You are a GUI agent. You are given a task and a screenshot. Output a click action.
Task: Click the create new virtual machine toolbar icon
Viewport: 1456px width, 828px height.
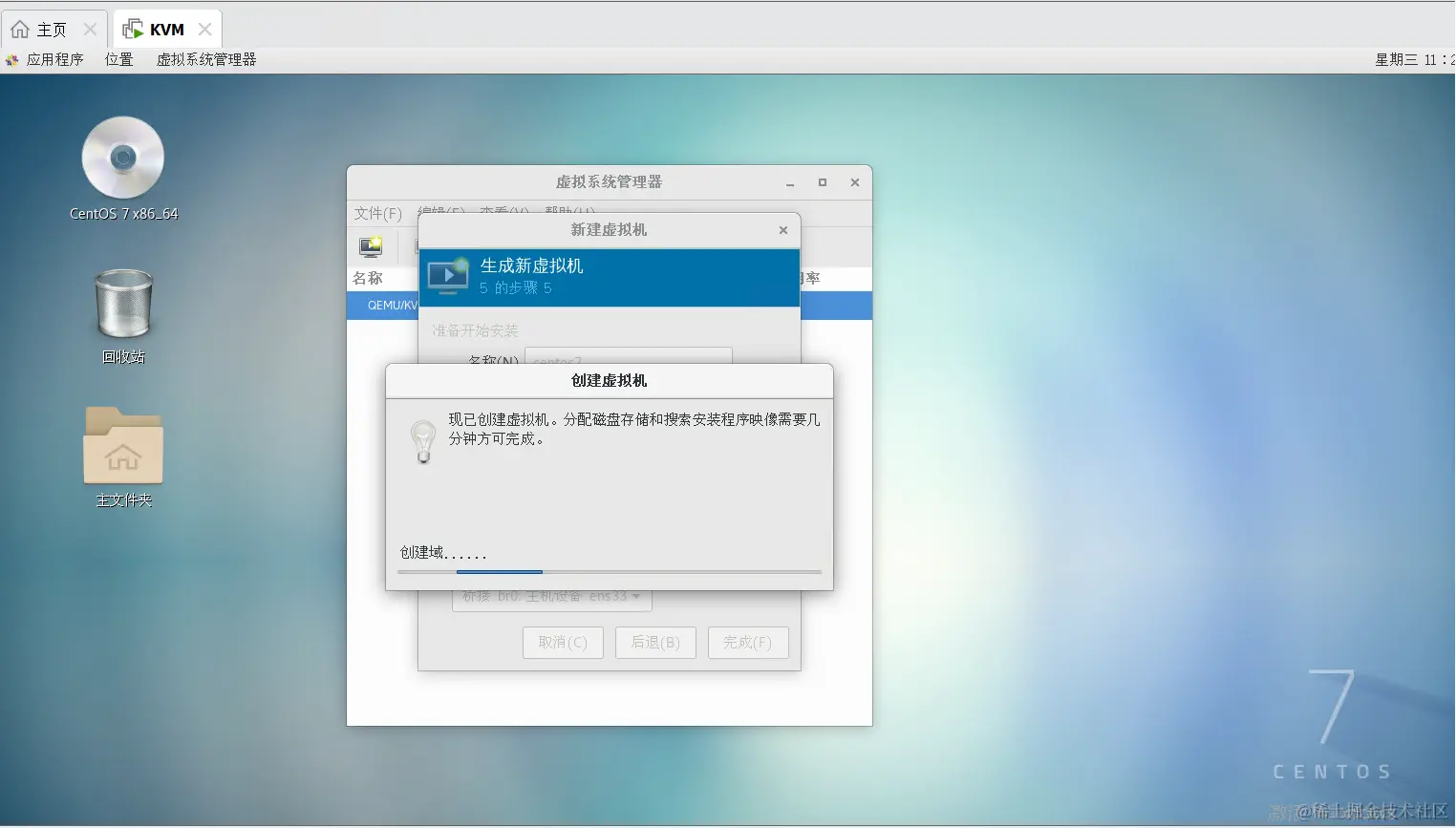[370, 247]
